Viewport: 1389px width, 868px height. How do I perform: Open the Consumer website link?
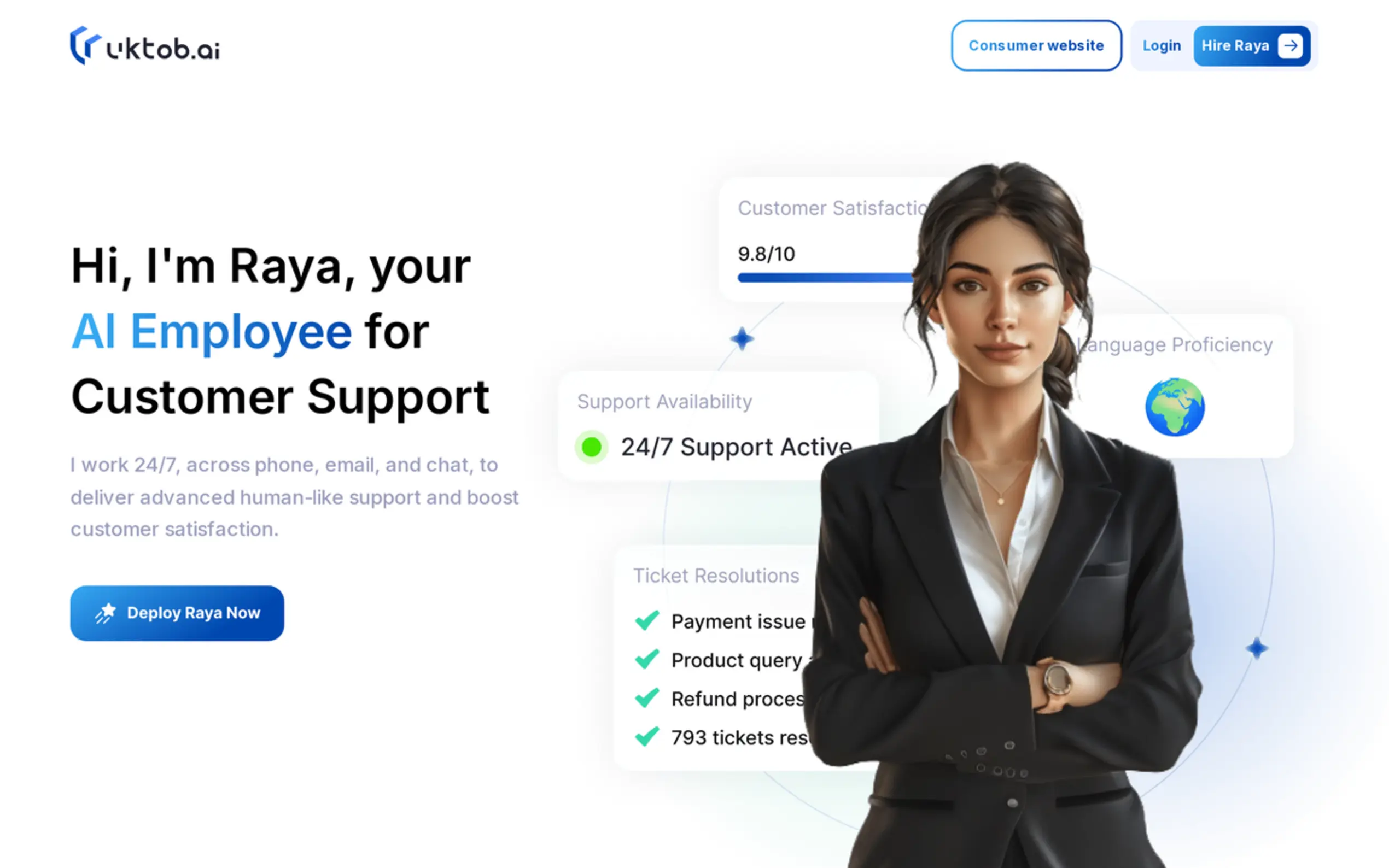pos(1036,46)
